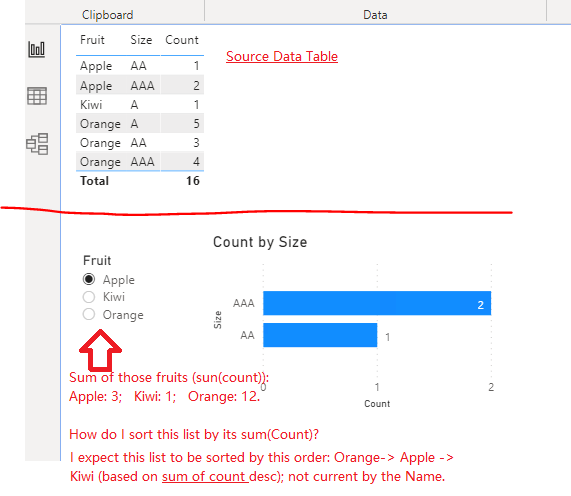Select the Apple radio button
Image resolution: width=571 pixels, height=496 pixels.
[x=89, y=279]
